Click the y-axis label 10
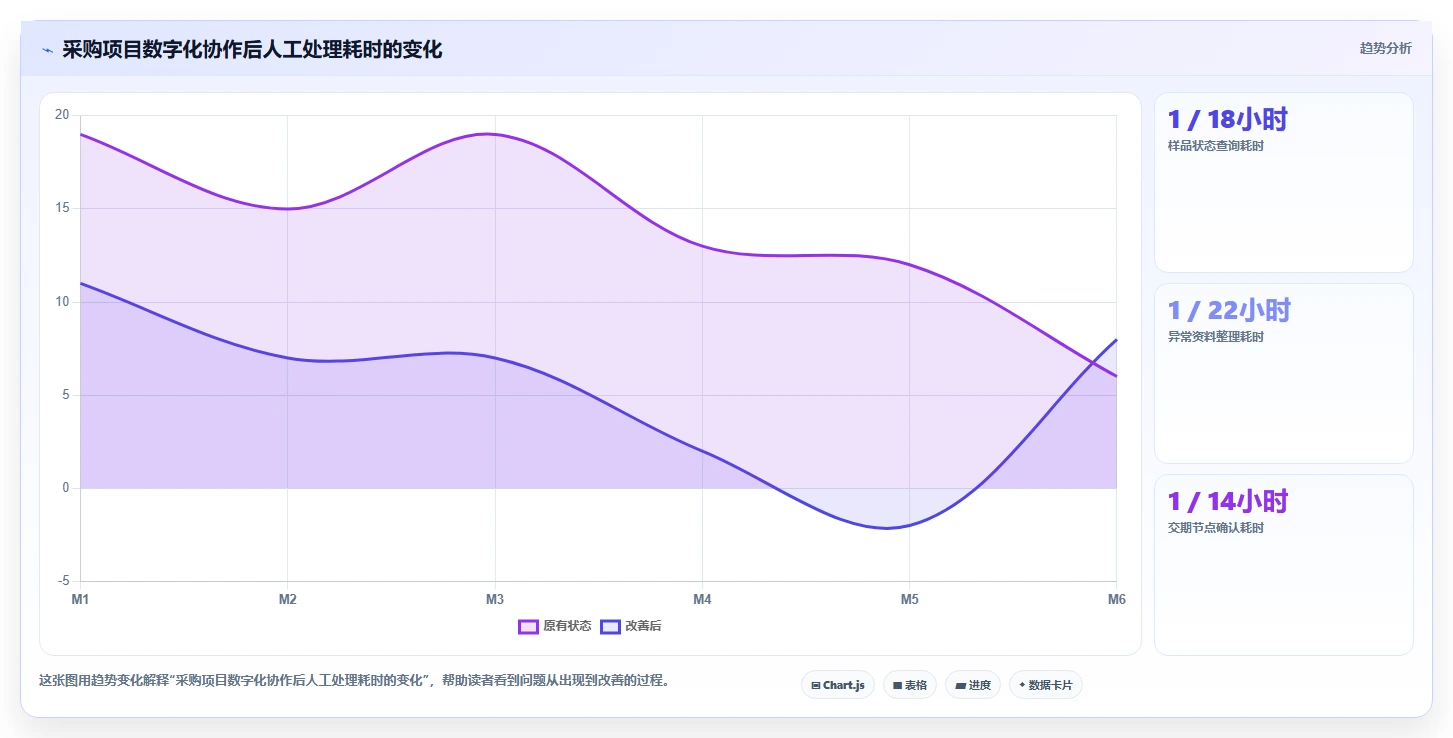 coord(62,302)
